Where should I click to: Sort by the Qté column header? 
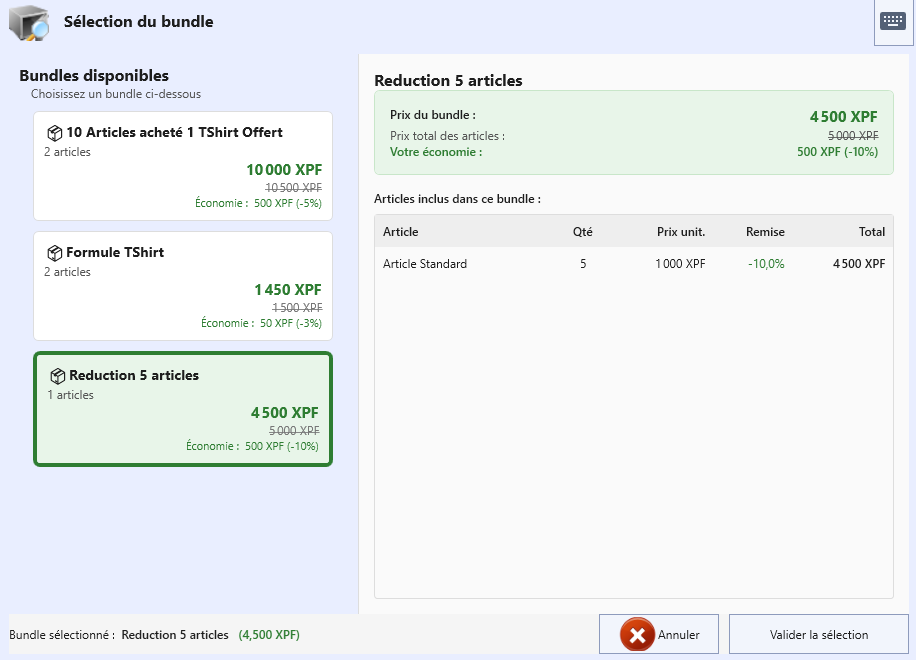click(x=582, y=232)
